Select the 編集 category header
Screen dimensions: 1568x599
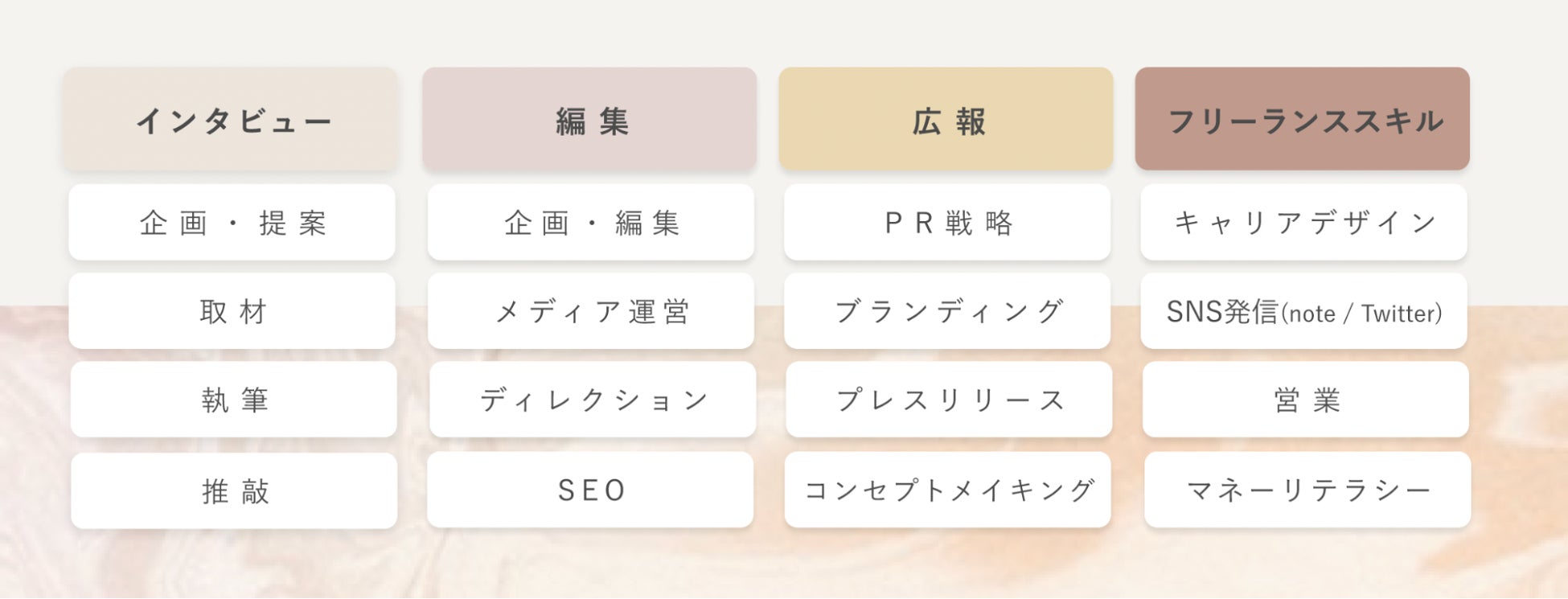tap(589, 120)
